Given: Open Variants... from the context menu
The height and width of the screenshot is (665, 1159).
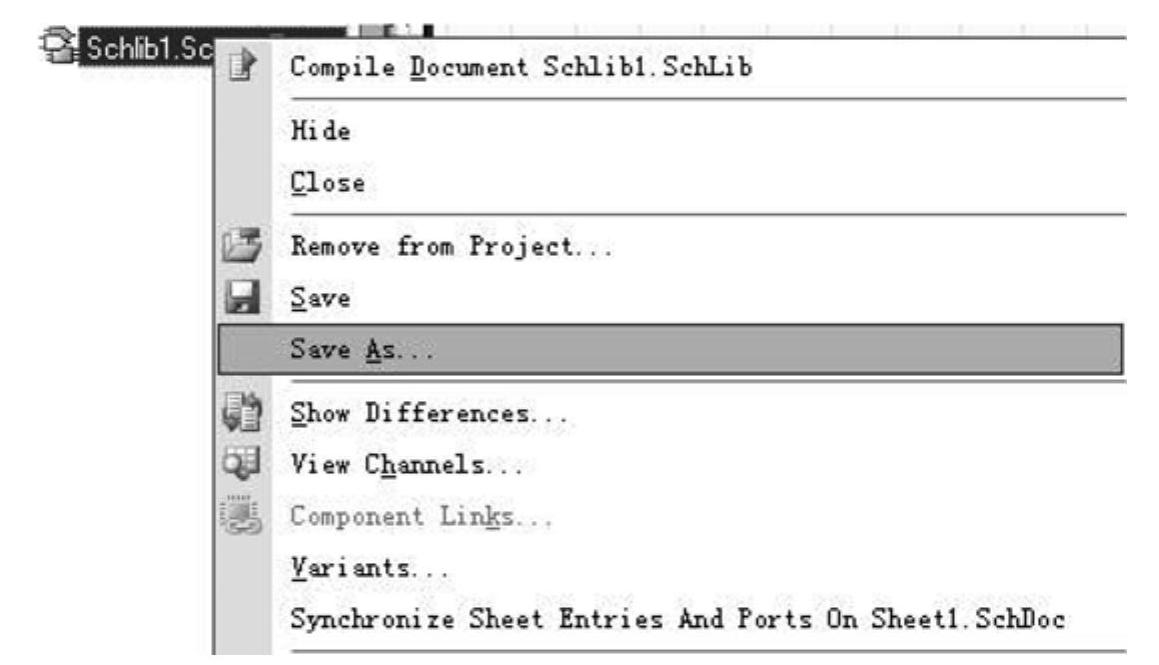Looking at the screenshot, I should (x=369, y=567).
